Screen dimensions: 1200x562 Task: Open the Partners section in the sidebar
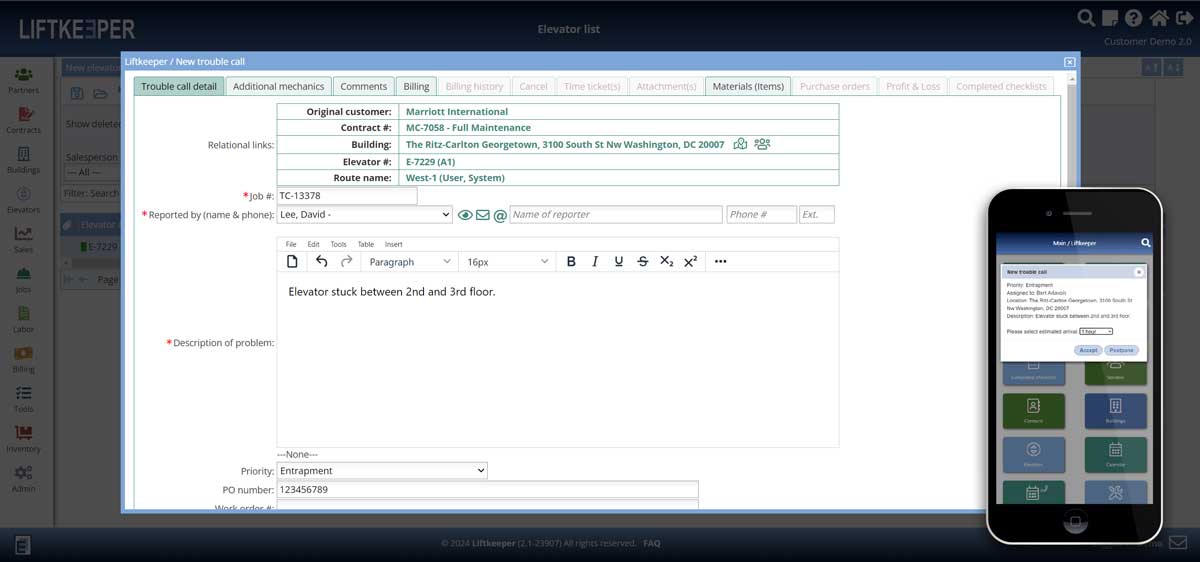tap(23, 81)
